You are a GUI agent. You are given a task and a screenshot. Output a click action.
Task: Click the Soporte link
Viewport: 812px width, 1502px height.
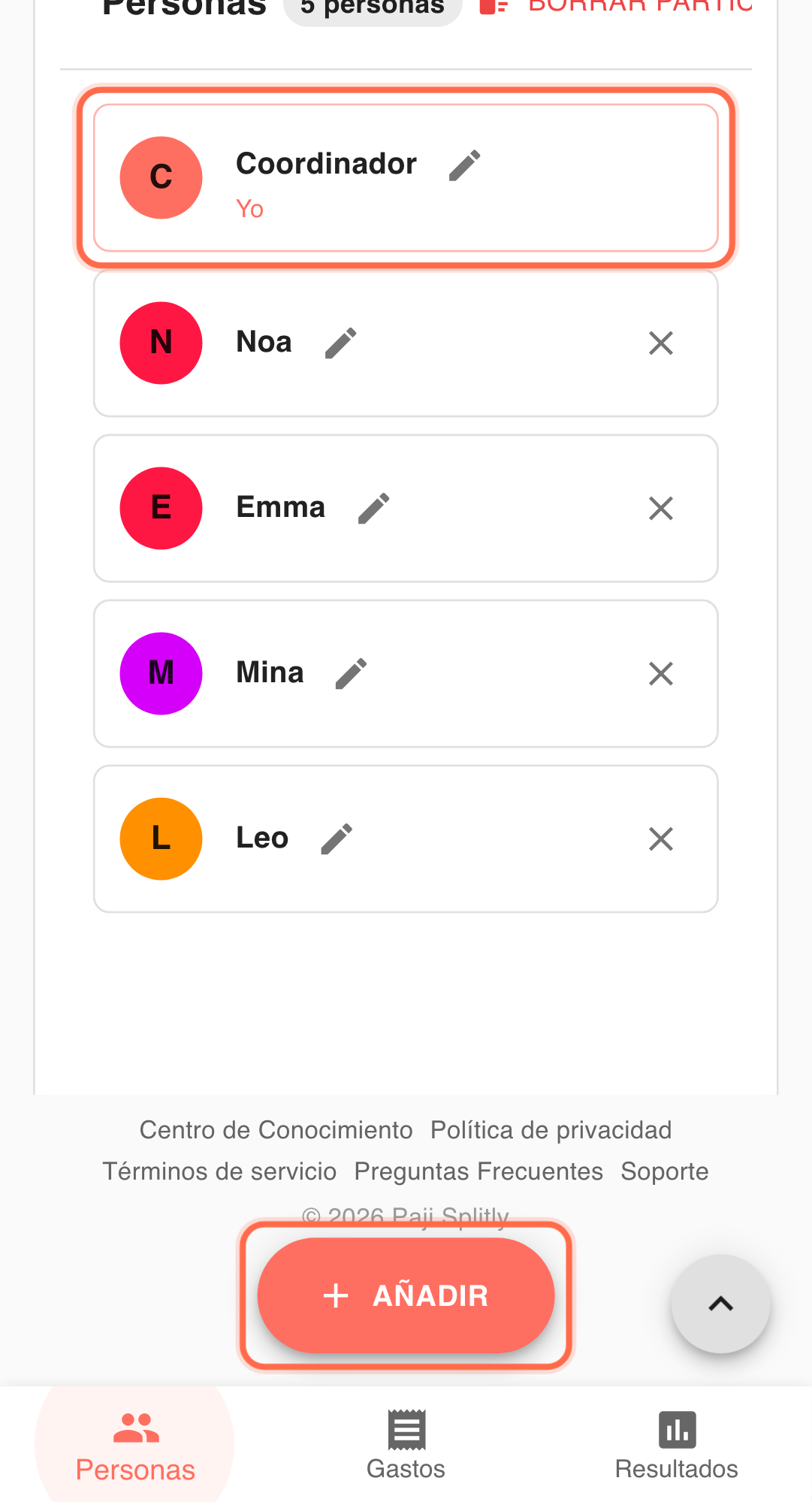tap(664, 1171)
